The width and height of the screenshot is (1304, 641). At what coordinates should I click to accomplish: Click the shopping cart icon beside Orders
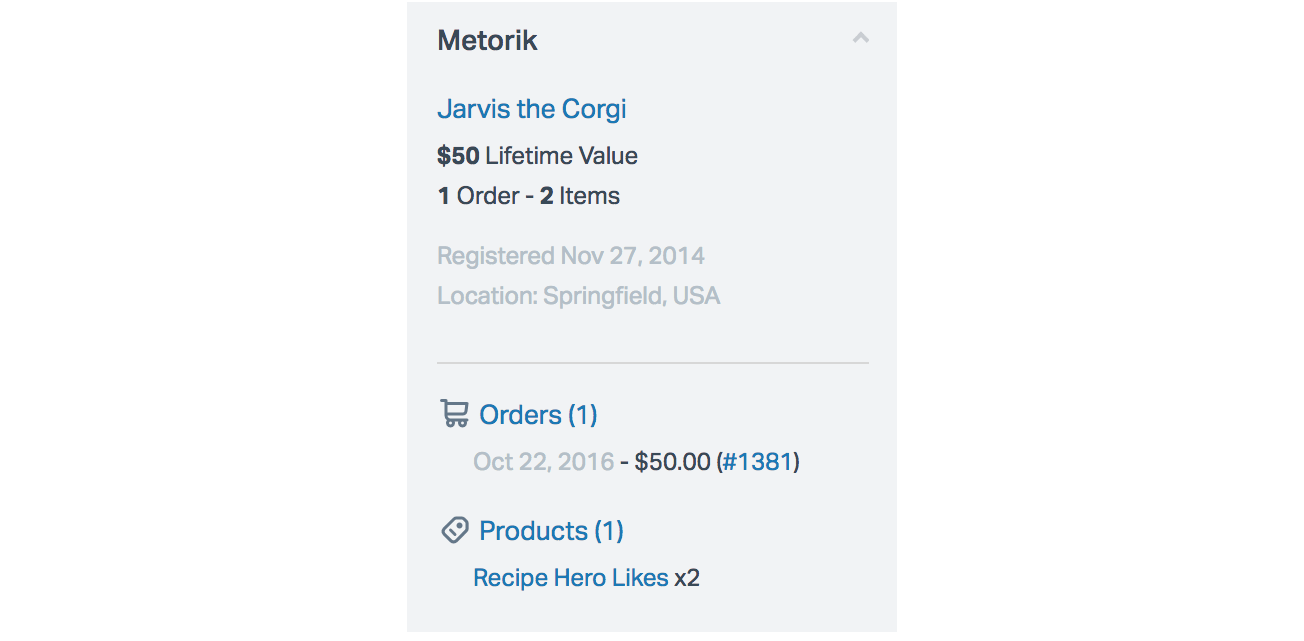[x=455, y=414]
